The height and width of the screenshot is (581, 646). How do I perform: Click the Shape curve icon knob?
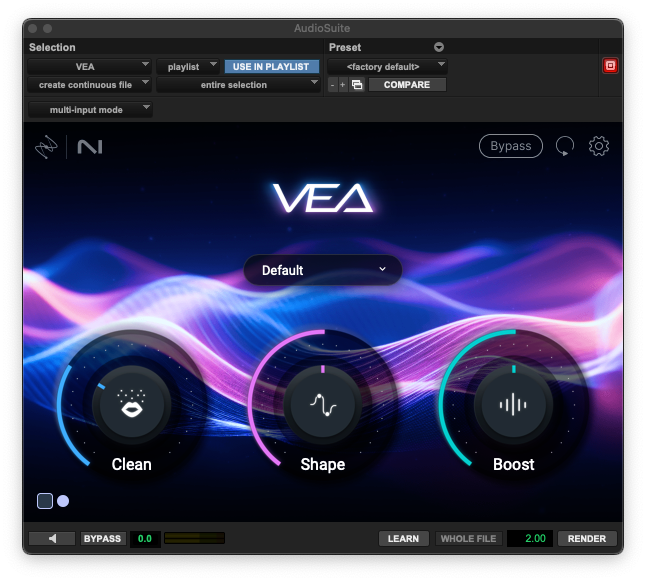point(323,405)
